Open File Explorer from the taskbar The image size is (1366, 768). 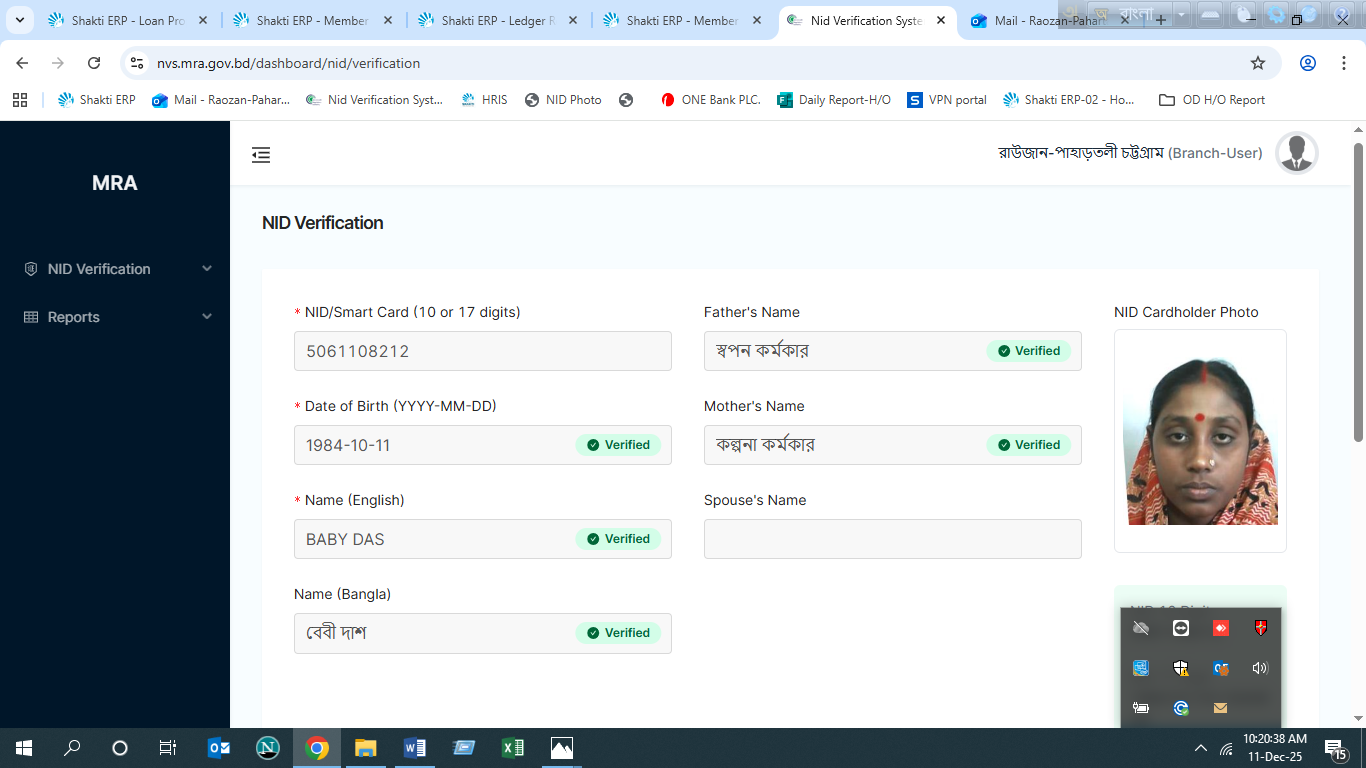[x=365, y=748]
